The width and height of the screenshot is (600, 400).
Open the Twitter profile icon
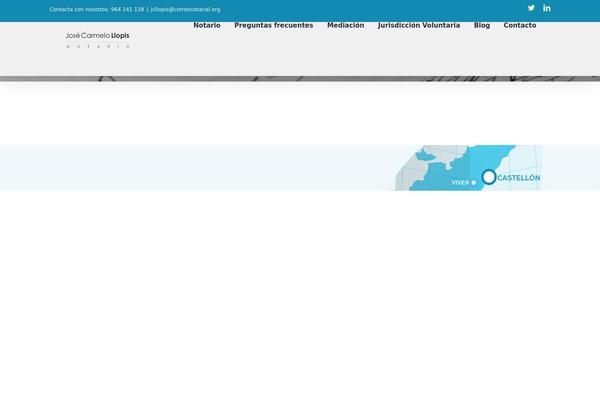[x=531, y=8]
